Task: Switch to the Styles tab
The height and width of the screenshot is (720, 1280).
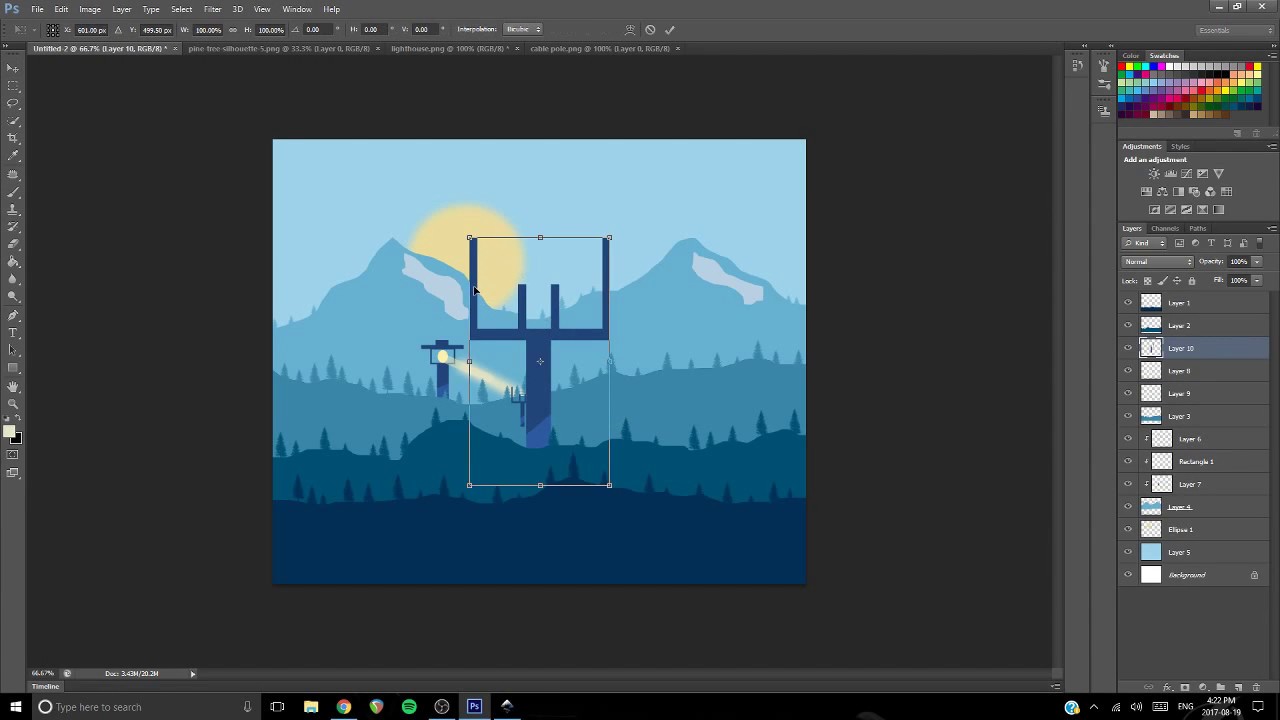Action: point(1180,146)
